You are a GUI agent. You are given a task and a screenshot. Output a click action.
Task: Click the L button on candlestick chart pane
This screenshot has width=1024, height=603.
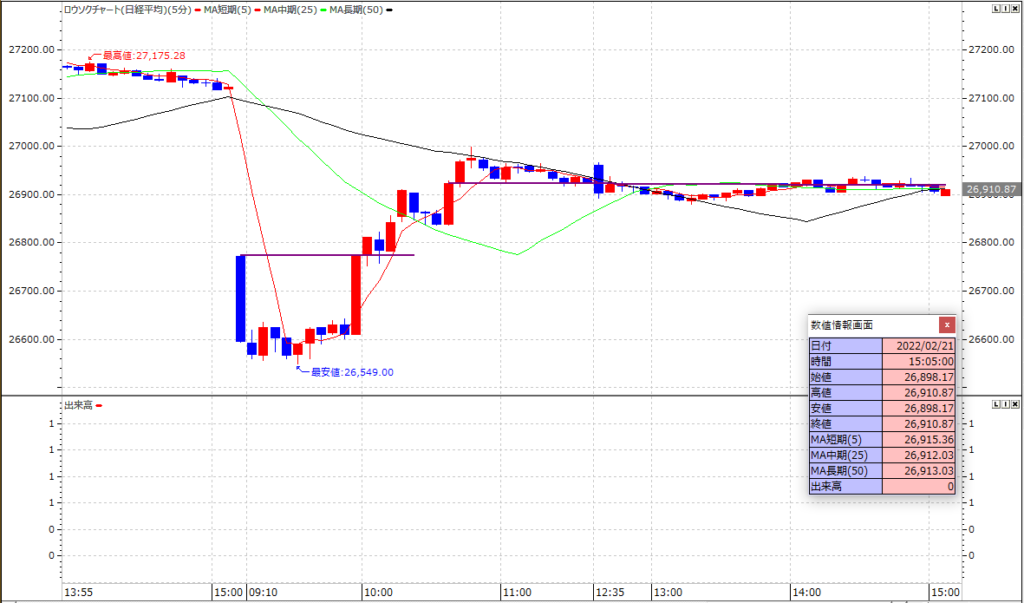coord(995,8)
